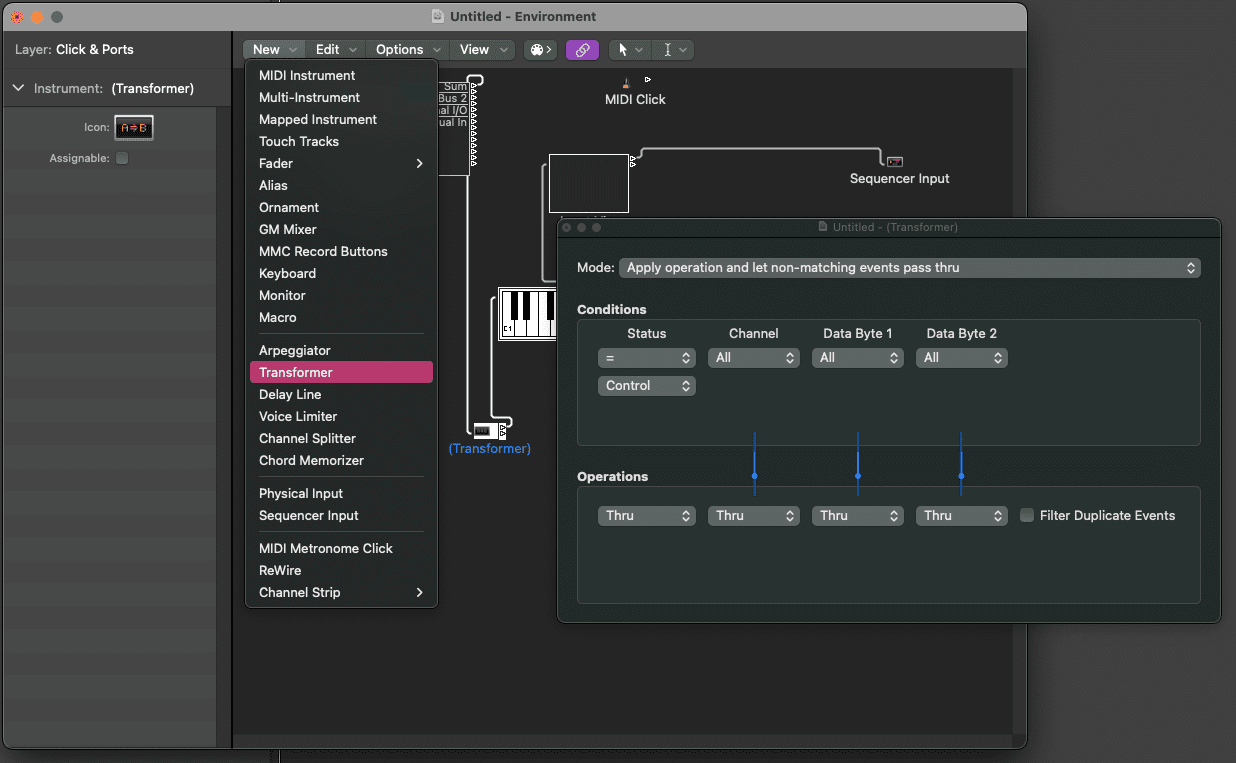Choose MIDI Instrument from New menu
Viewport: 1236px width, 763px height.
pyautogui.click(x=341, y=75)
